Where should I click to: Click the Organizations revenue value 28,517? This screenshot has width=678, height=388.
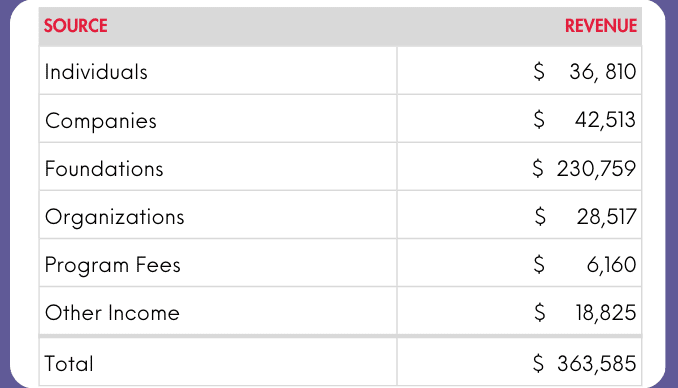[606, 216]
